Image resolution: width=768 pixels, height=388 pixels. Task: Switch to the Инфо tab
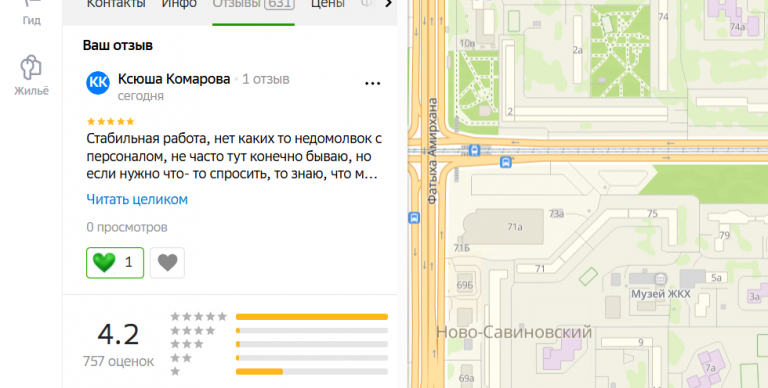179,4
